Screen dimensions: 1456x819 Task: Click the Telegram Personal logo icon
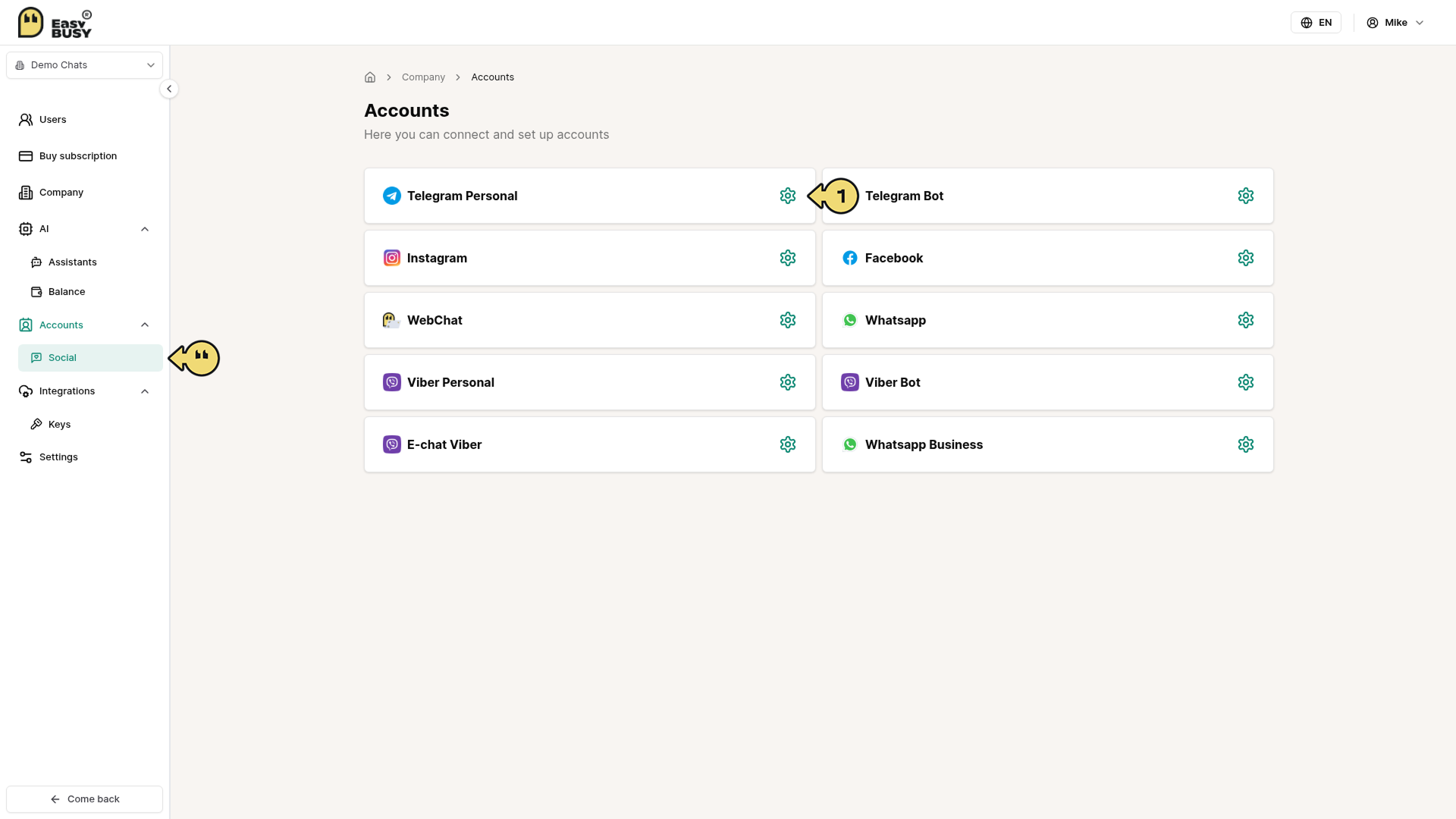point(392,196)
